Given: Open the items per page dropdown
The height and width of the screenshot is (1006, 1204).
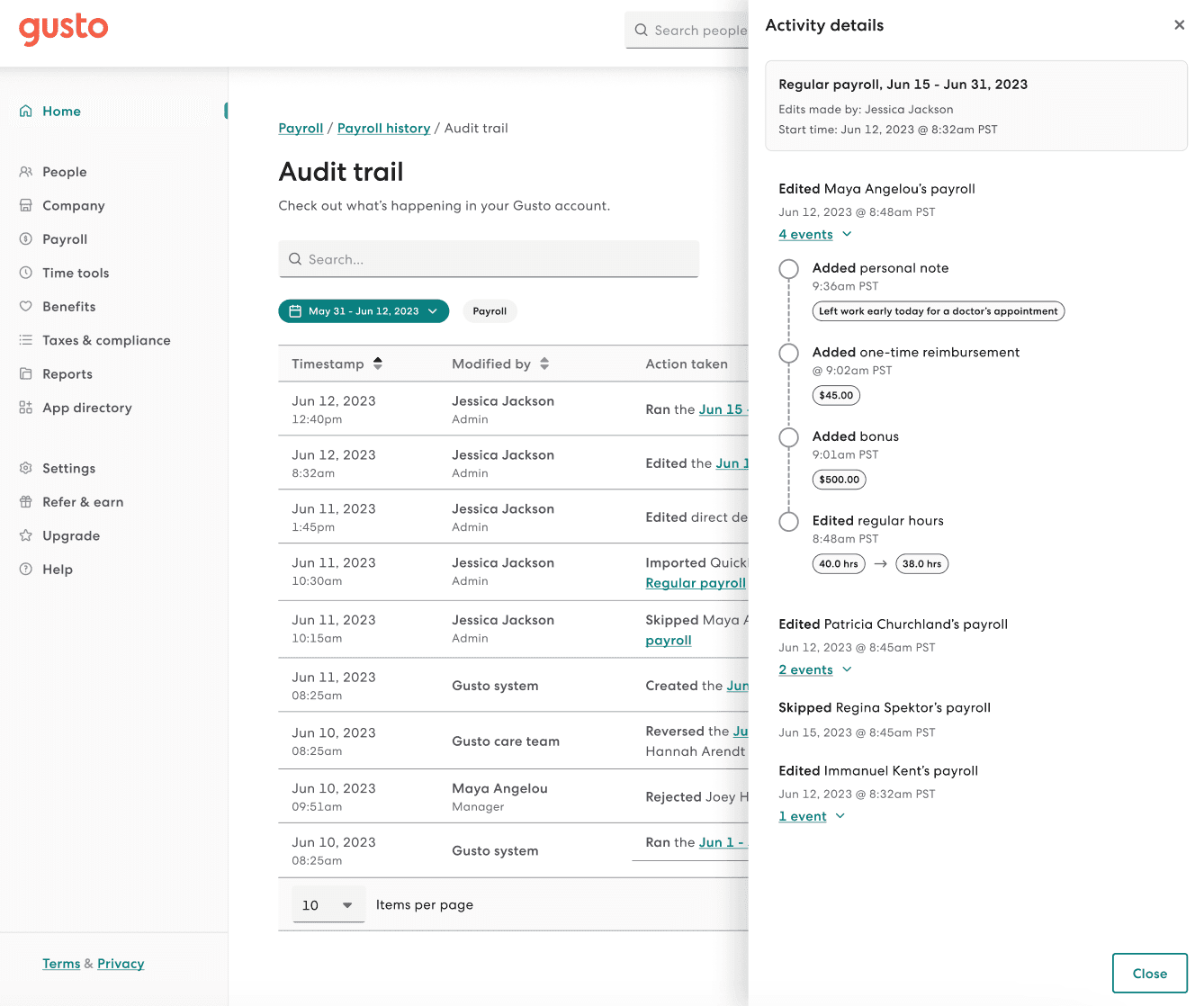Looking at the screenshot, I should point(328,905).
